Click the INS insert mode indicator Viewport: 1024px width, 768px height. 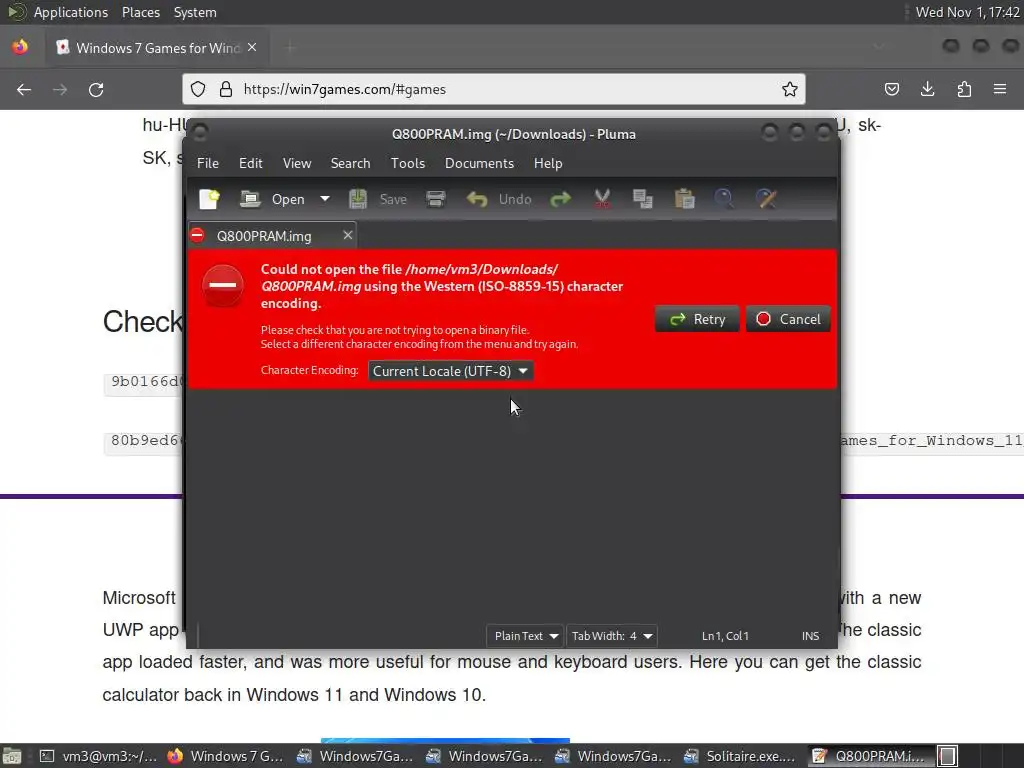click(810, 635)
